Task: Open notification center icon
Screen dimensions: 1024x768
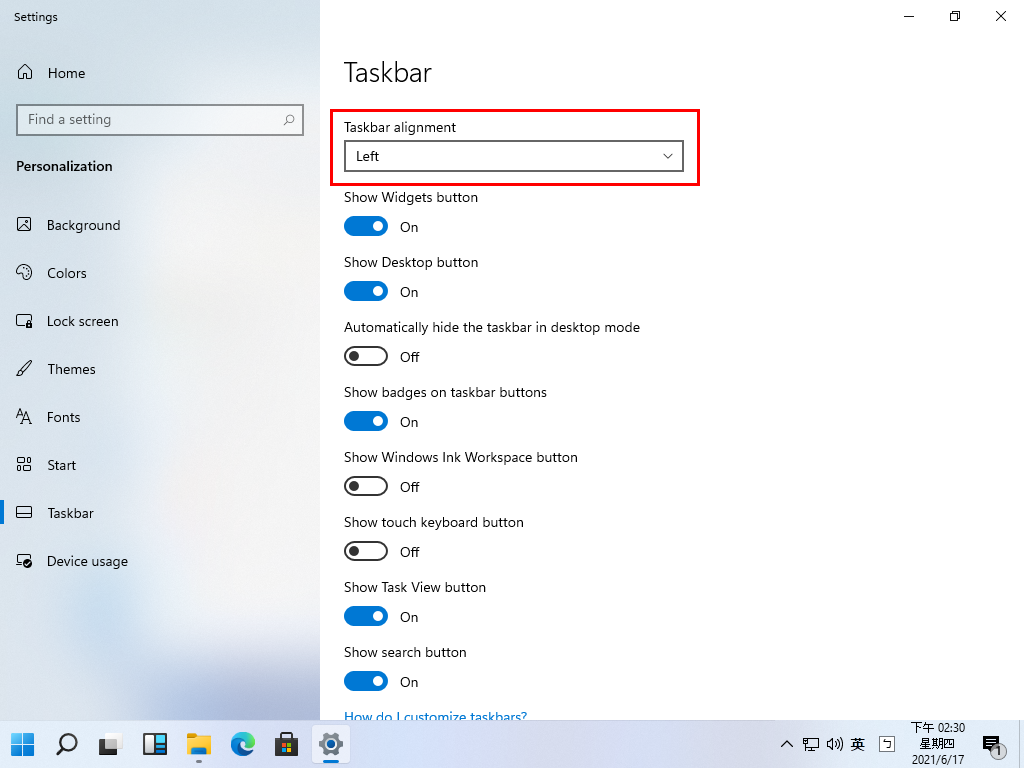Action: pyautogui.click(x=993, y=744)
